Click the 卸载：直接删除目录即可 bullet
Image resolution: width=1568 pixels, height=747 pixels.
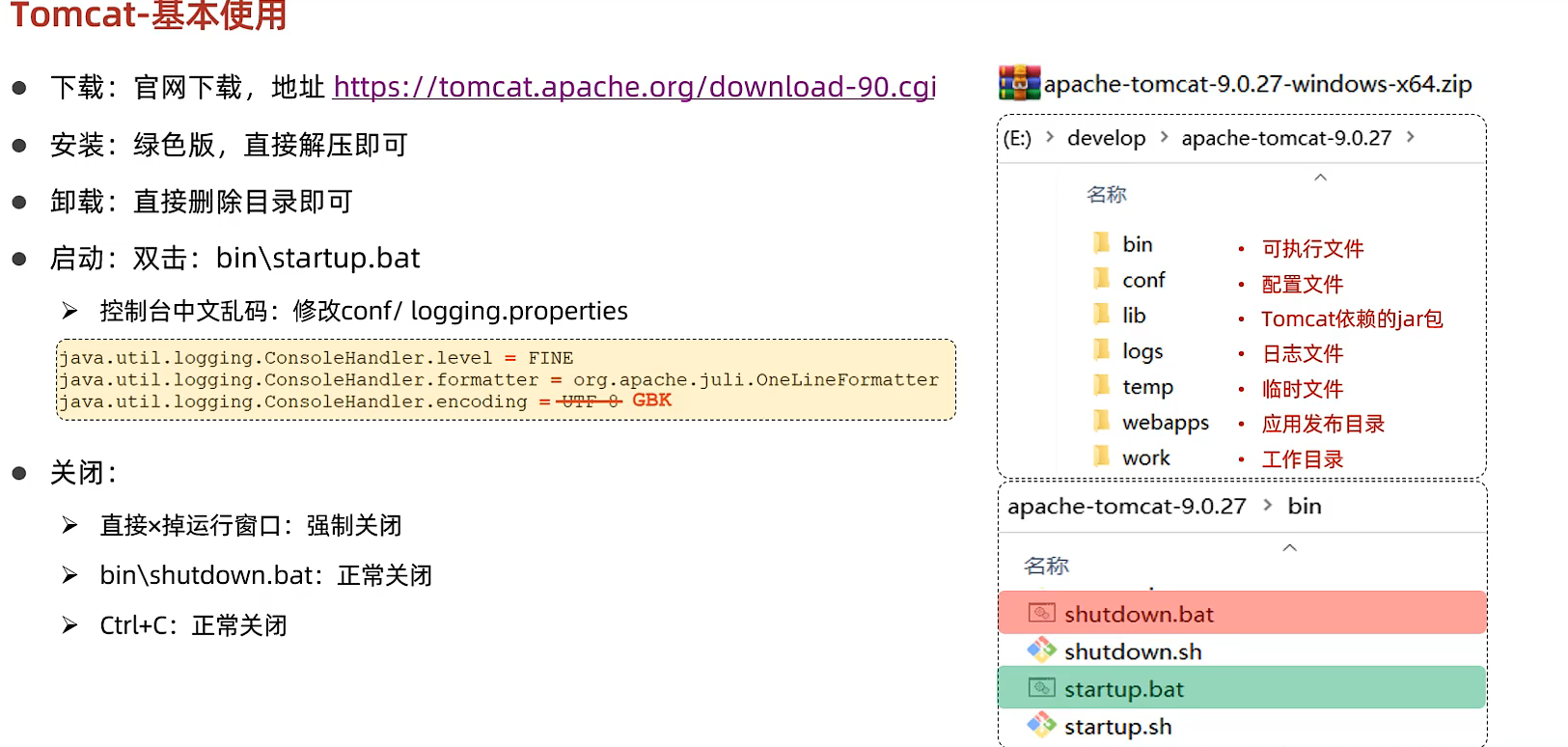[x=202, y=202]
